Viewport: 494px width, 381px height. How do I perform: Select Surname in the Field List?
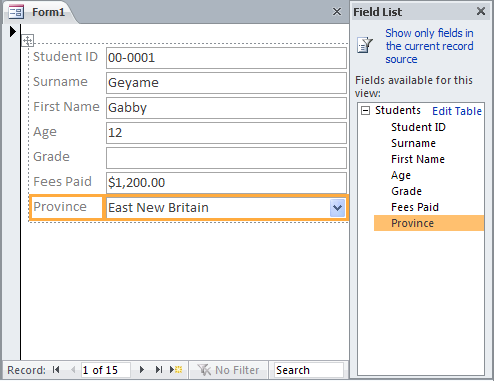click(x=413, y=143)
